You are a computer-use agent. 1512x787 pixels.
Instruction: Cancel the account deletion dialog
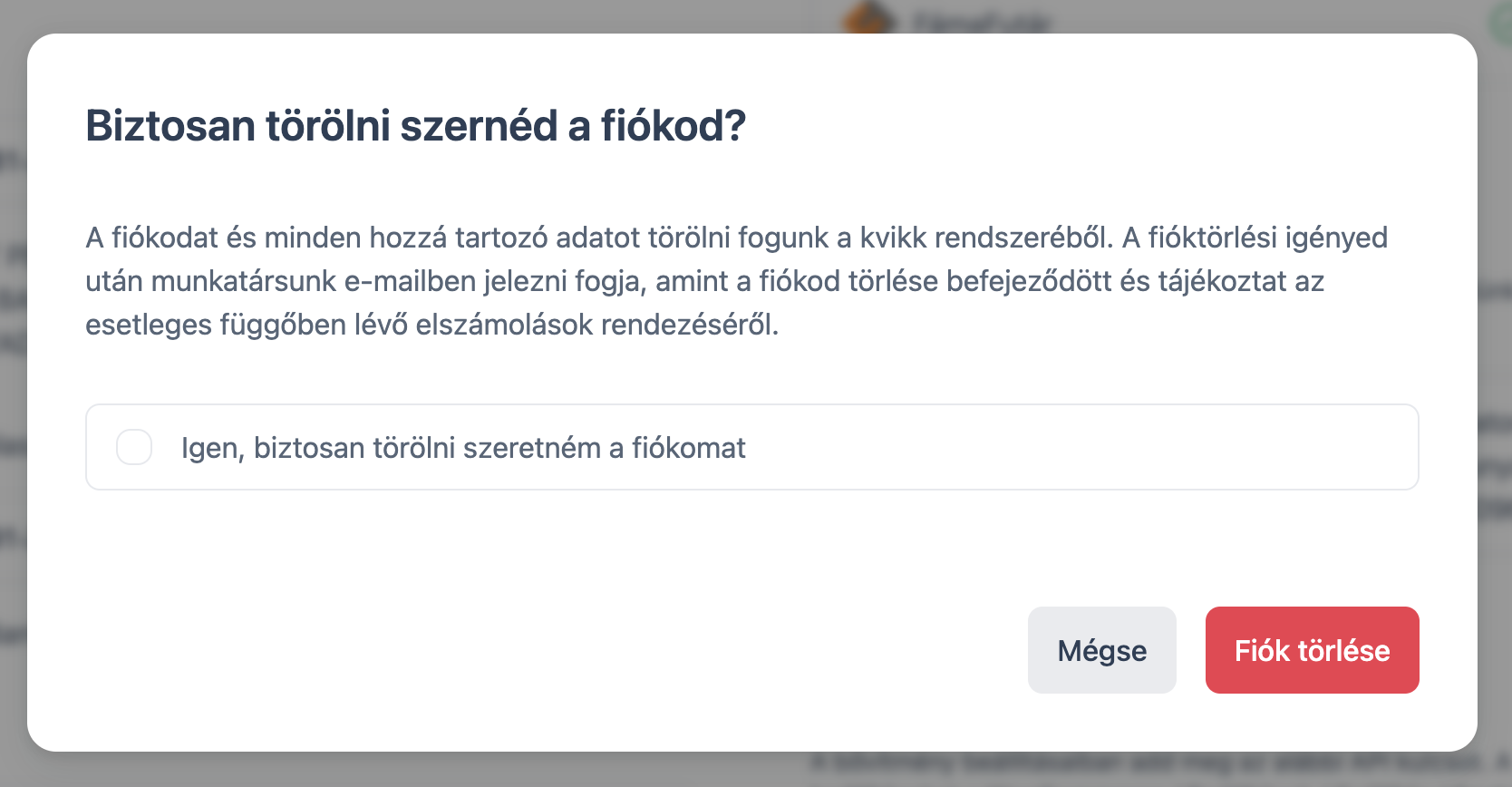click(1101, 650)
